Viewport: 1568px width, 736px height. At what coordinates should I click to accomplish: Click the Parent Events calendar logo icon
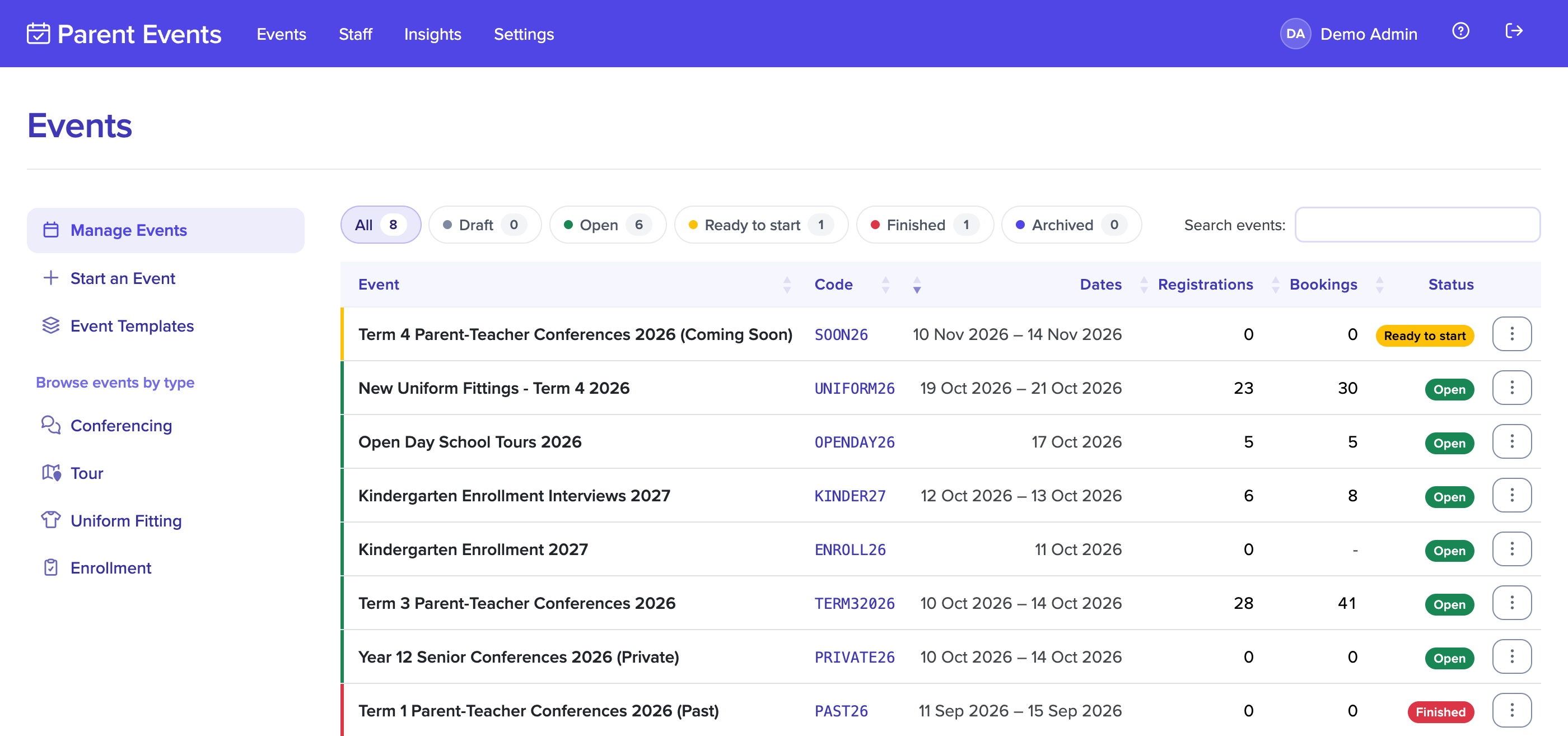(x=38, y=34)
